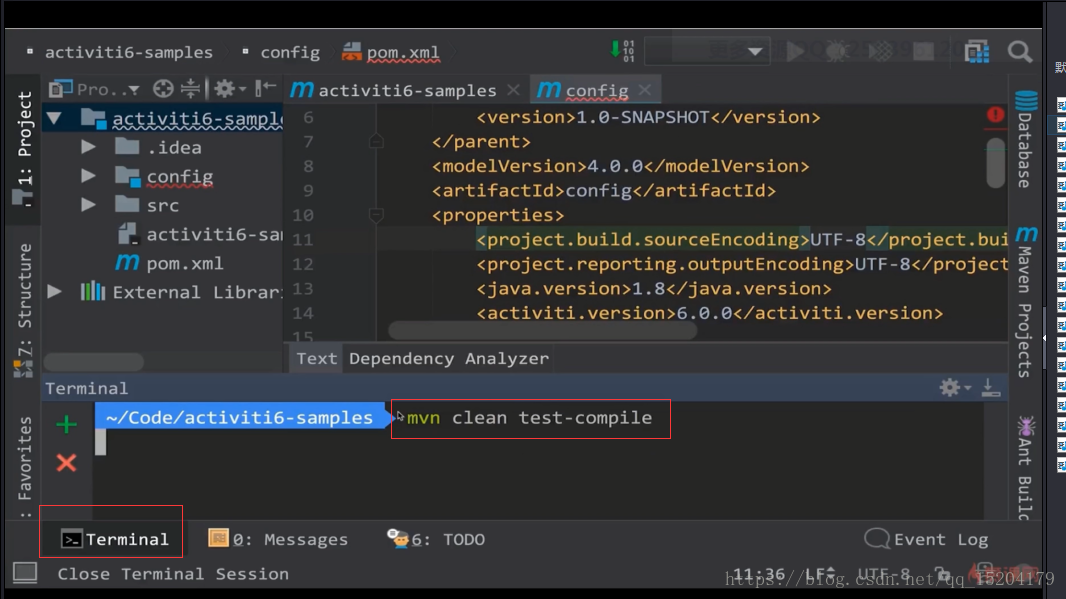Click the Search Everywhere magnifier icon
Viewport: 1066px width, 599px height.
click(1020, 52)
